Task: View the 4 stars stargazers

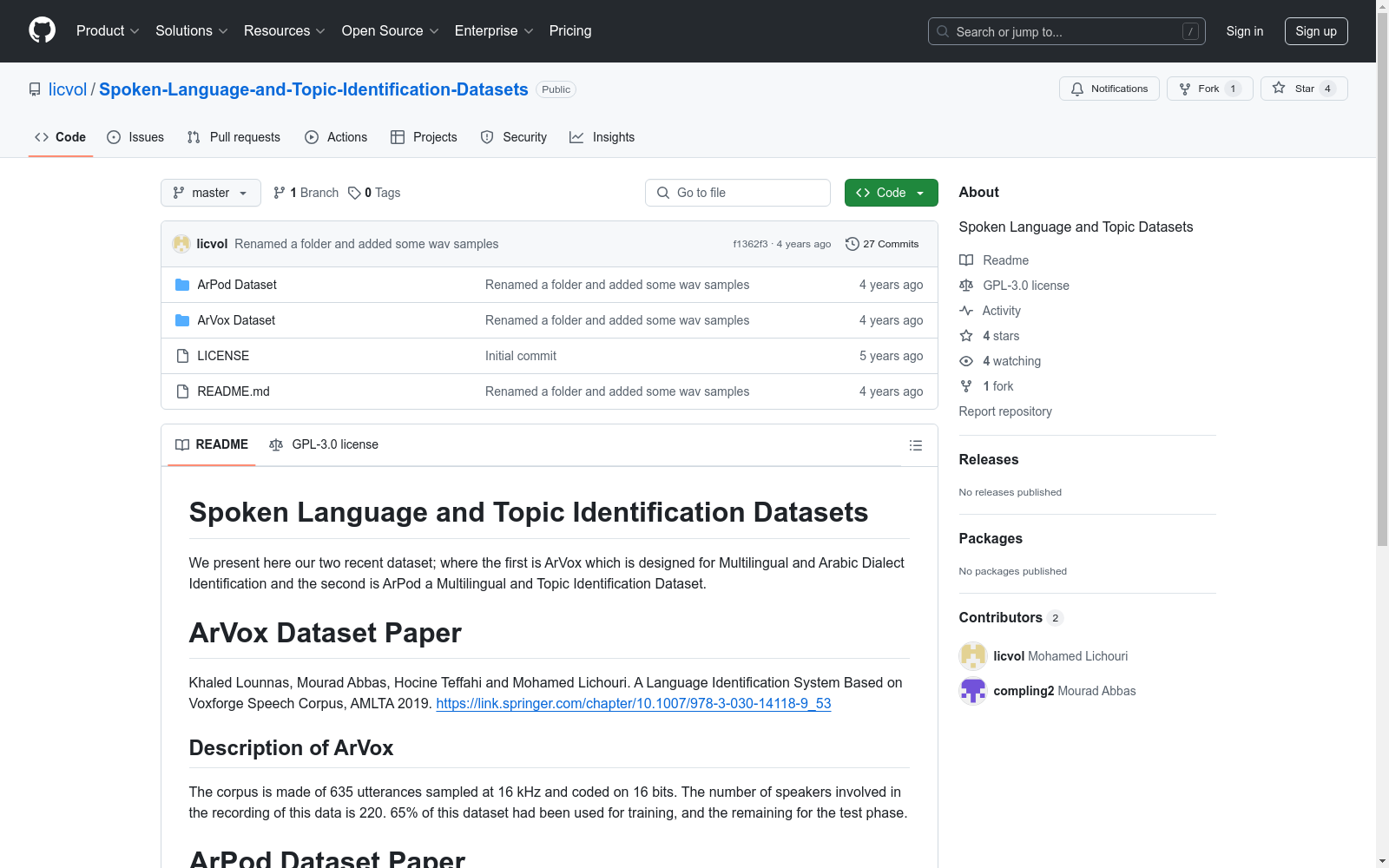Action: pos(990,336)
